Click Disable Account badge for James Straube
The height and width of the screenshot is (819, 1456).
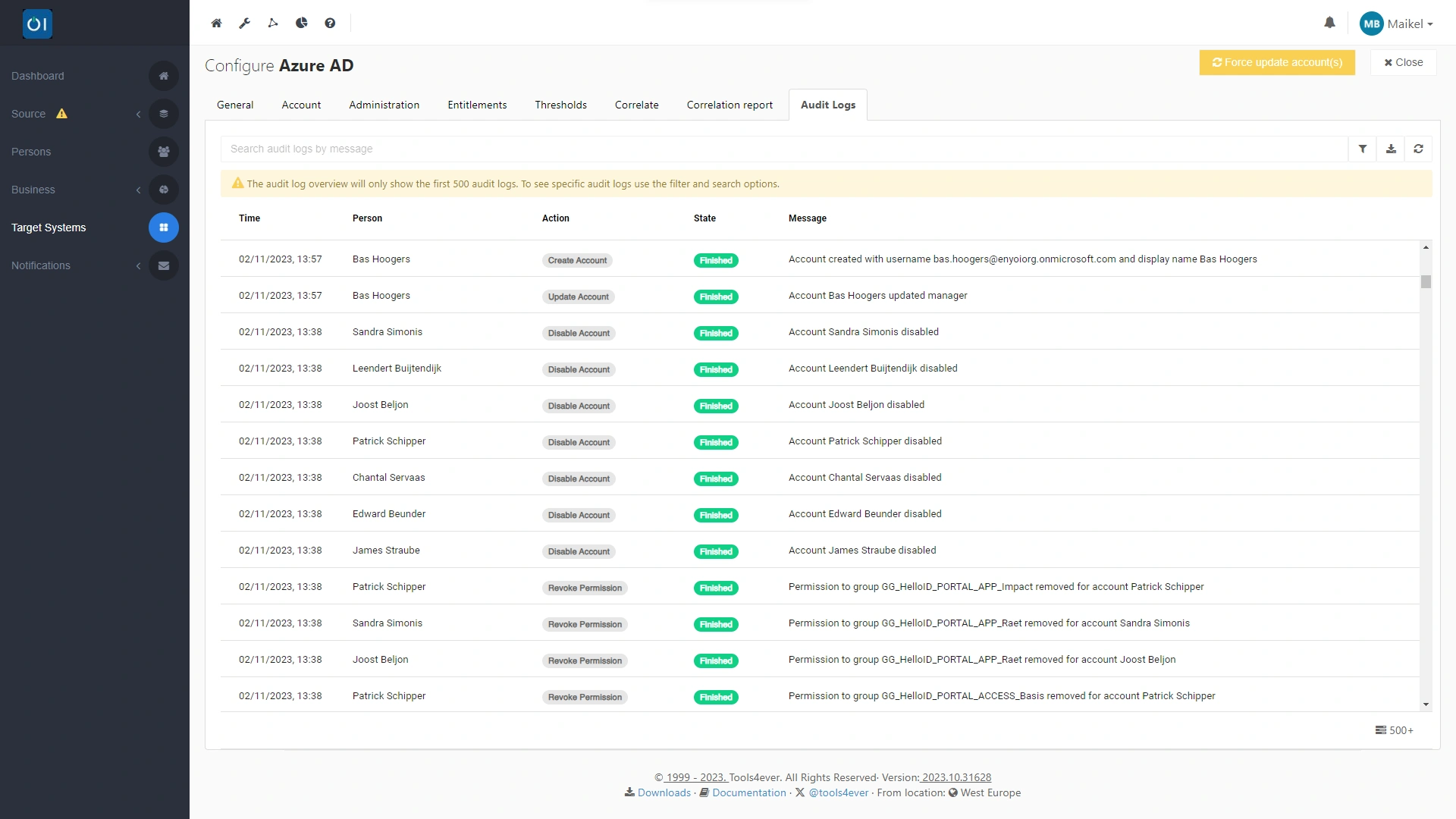tap(579, 551)
